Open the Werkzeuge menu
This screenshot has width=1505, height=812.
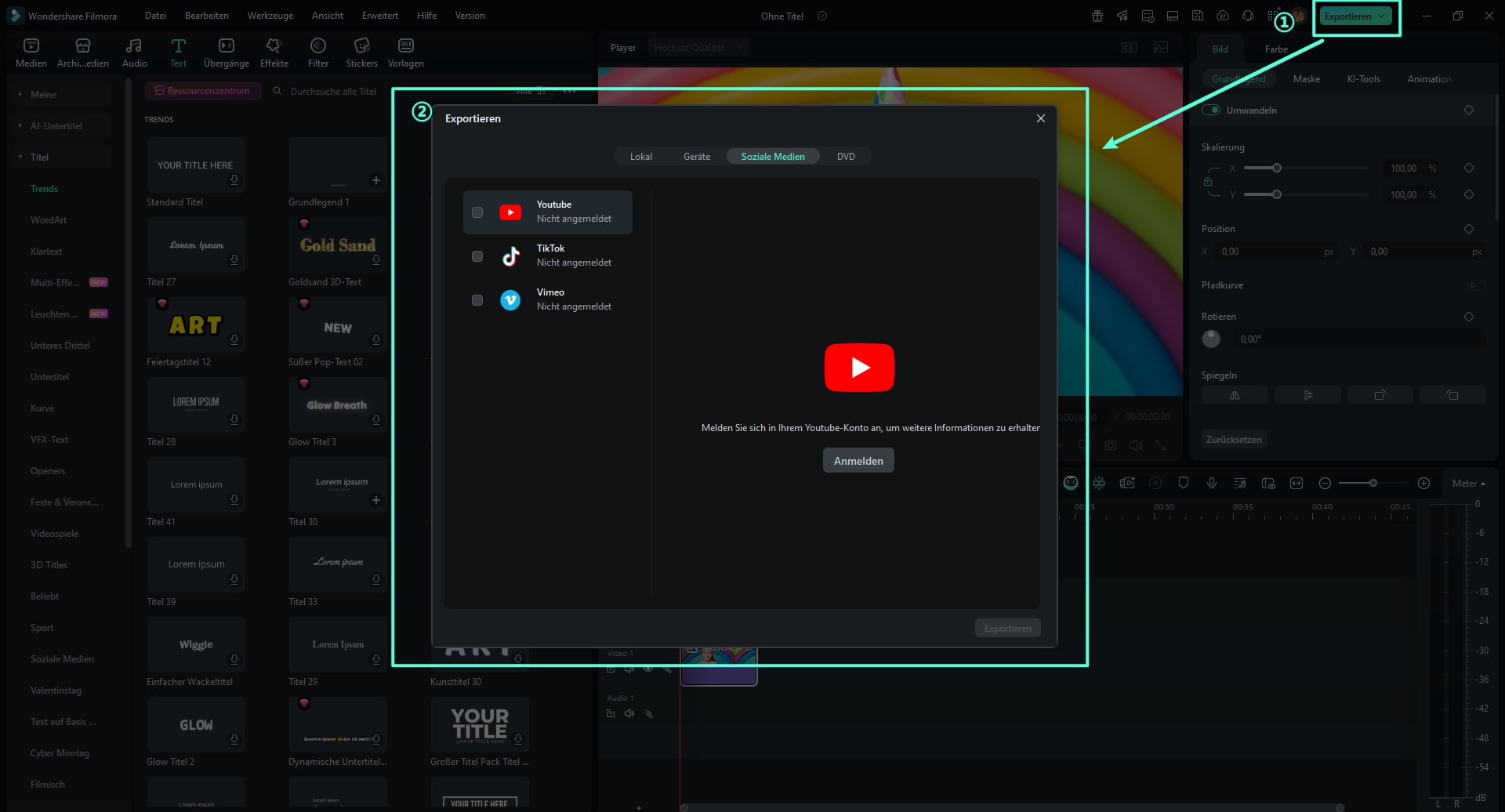pos(270,16)
